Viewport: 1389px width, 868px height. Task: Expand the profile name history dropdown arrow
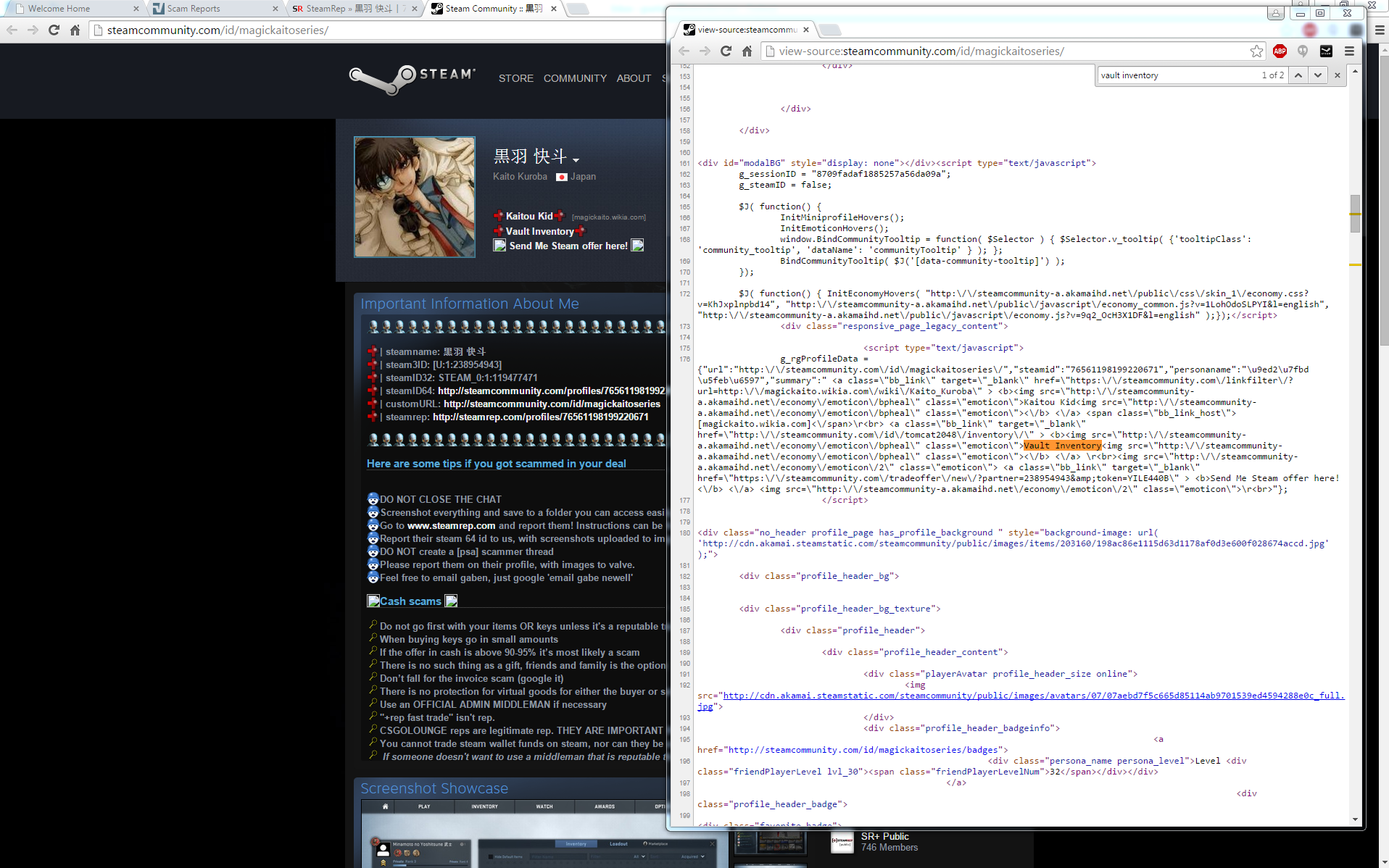coord(576,160)
